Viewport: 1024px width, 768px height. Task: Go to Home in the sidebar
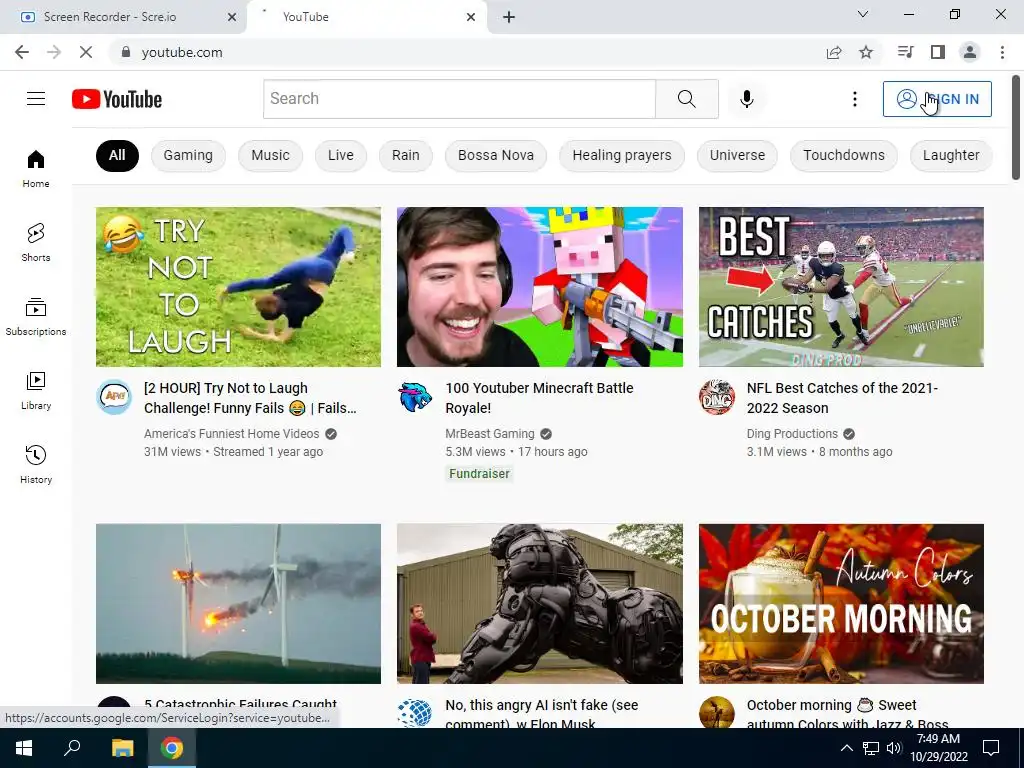click(x=36, y=169)
